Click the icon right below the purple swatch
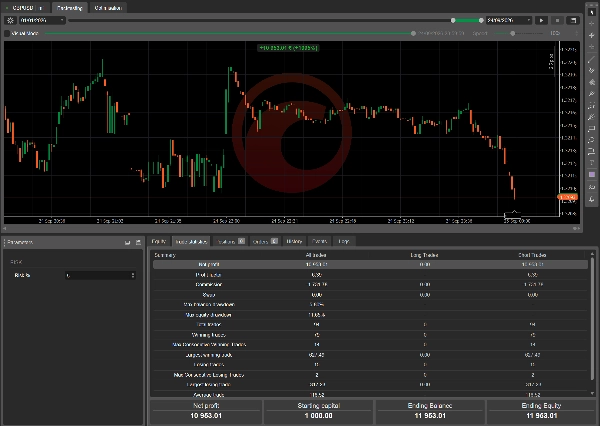 point(592,187)
